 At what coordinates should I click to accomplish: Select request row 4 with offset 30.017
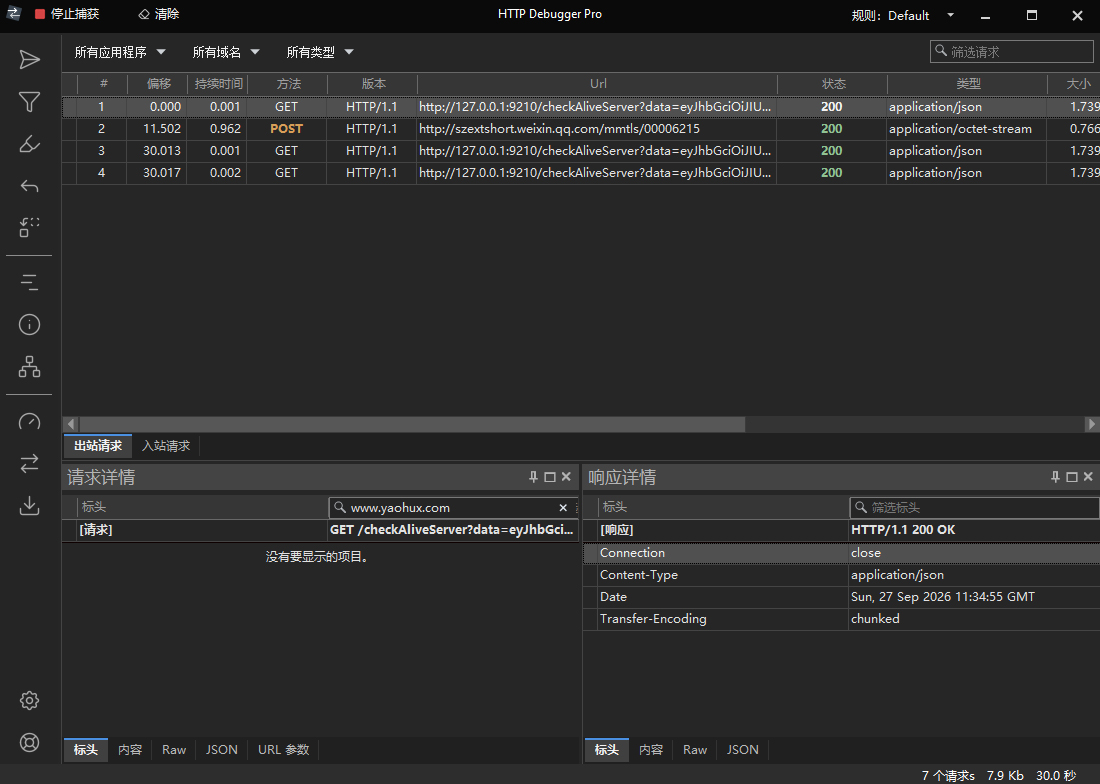[x=581, y=173]
